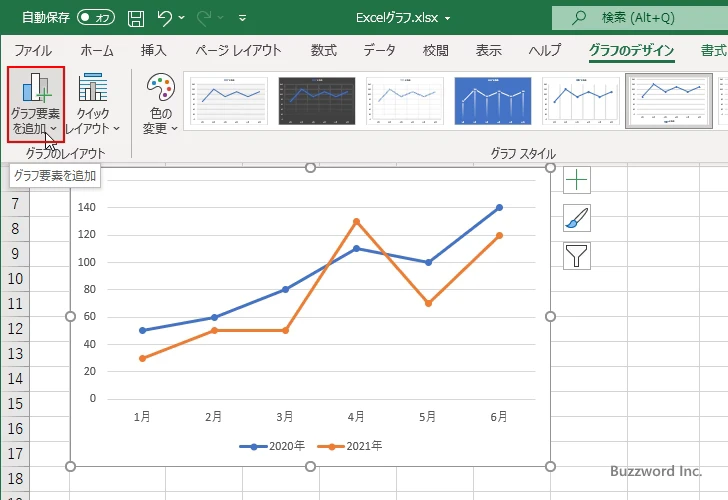Apply the currently highlighted sixth chart style
Viewport: 728px width, 500px height.
pos(669,101)
